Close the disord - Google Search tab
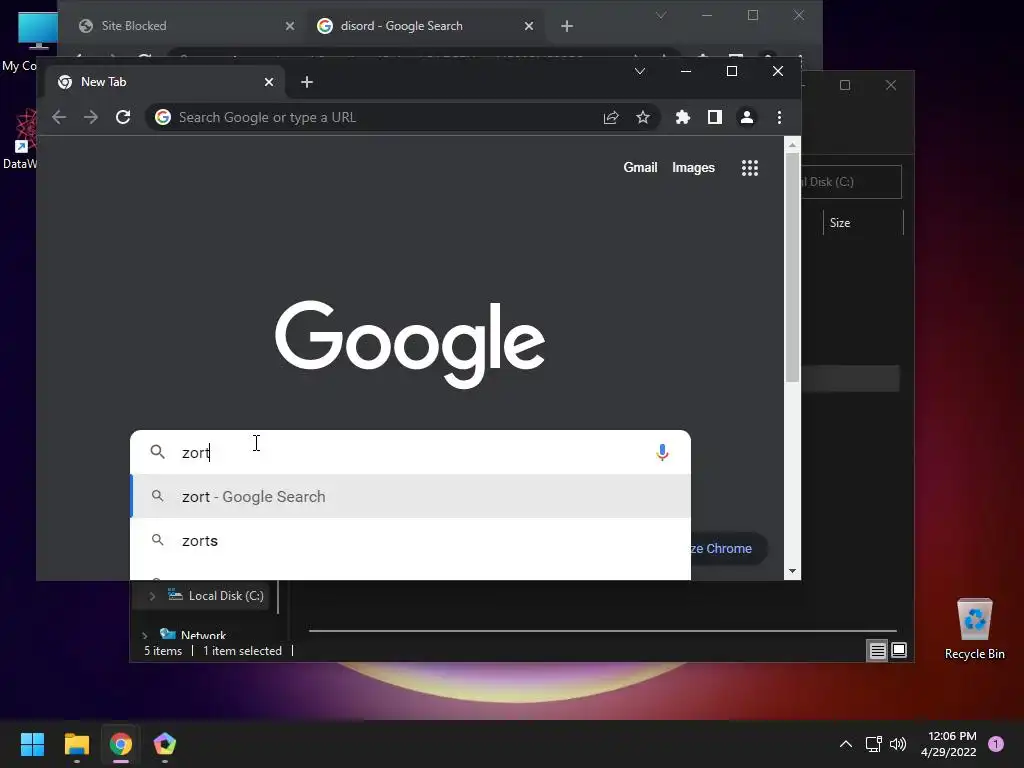 click(x=529, y=26)
